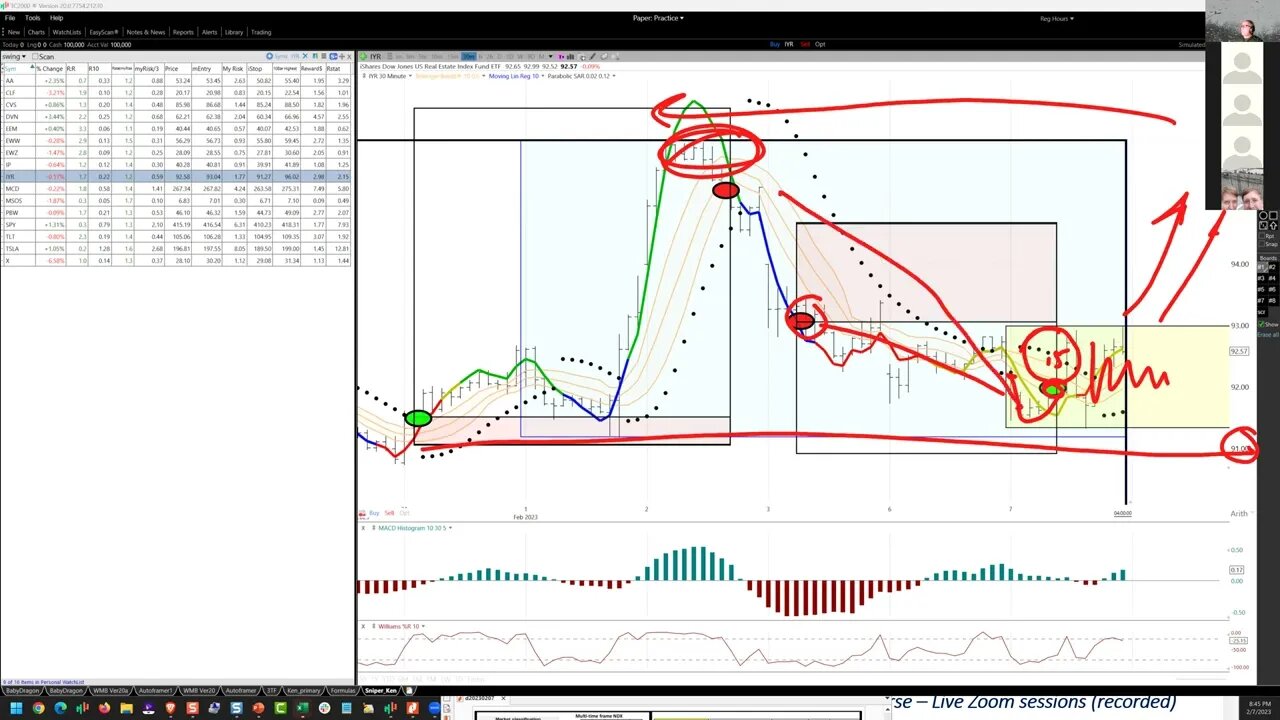Select the up arrow drawing tool
This screenshot has width=1280, height=720.
pyautogui.click(x=1273, y=226)
